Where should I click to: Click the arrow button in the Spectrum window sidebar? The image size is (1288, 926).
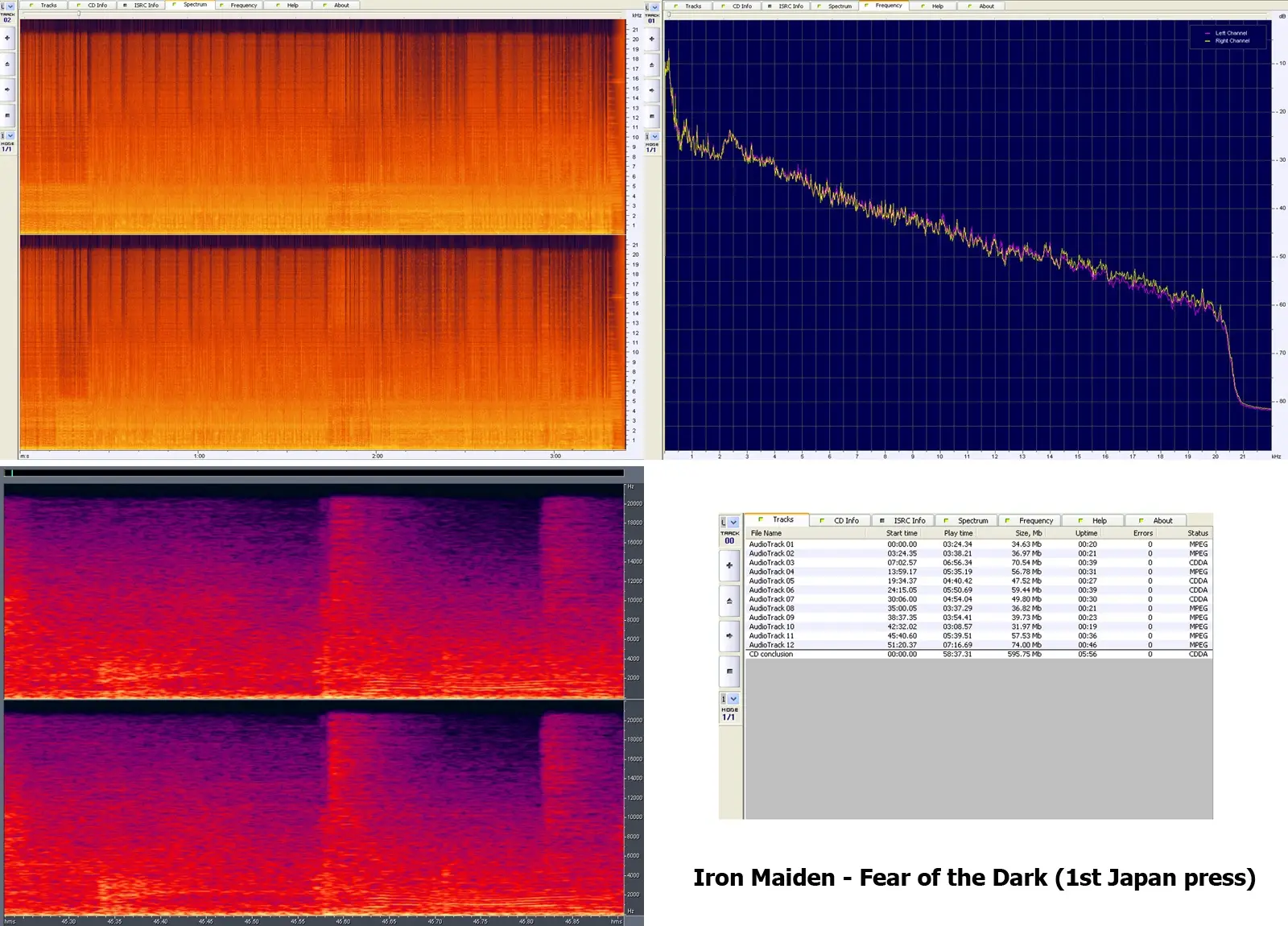7,89
